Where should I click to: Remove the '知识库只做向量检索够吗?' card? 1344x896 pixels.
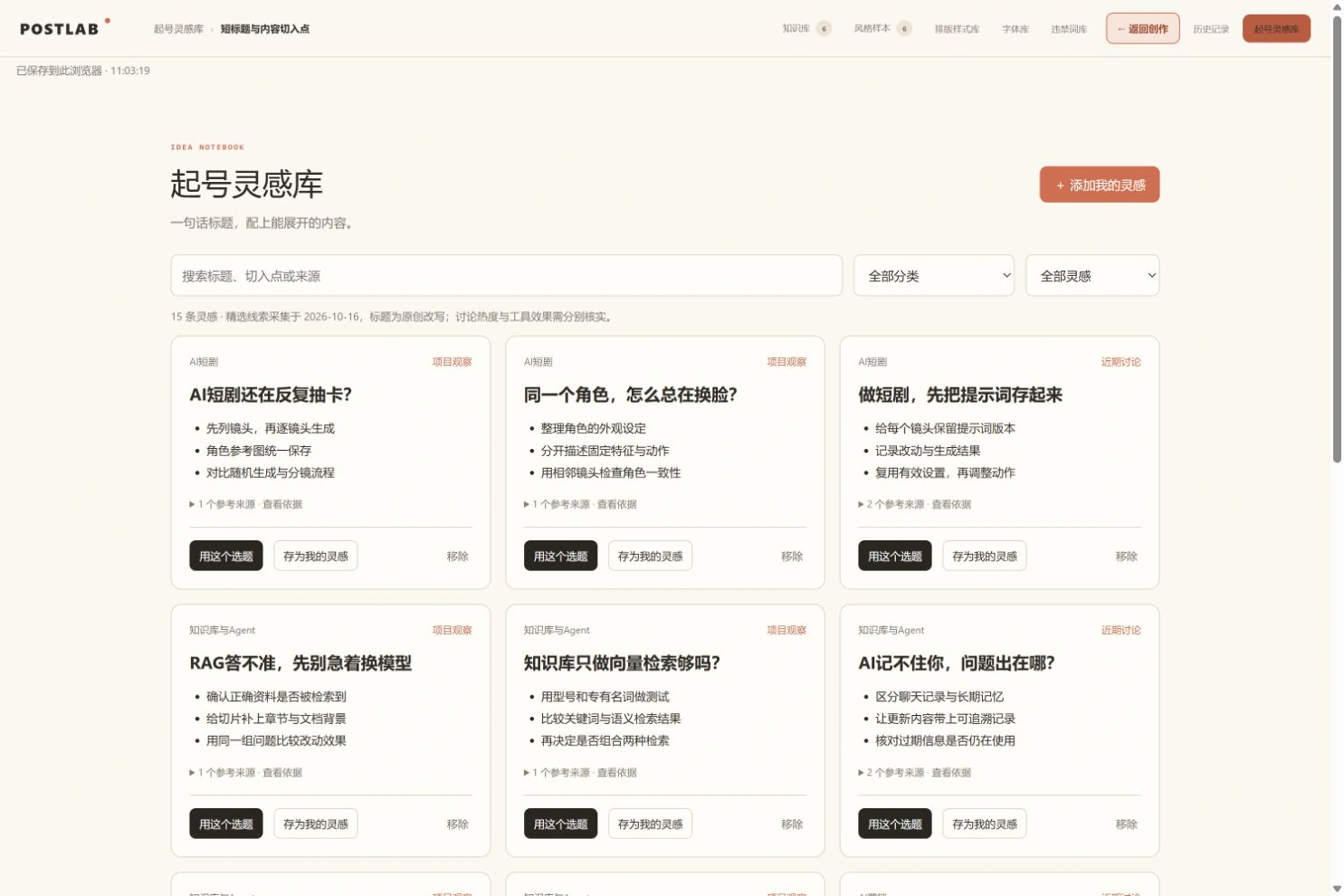tap(793, 824)
